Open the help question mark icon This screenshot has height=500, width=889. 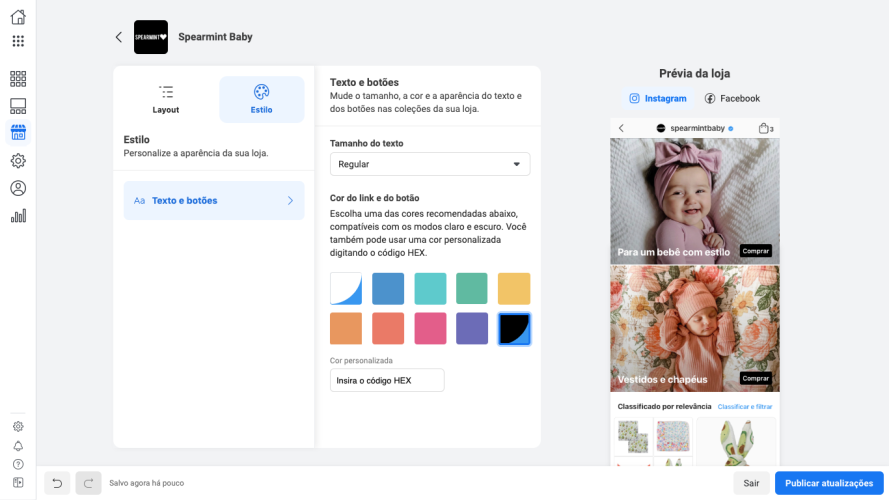coord(18,464)
